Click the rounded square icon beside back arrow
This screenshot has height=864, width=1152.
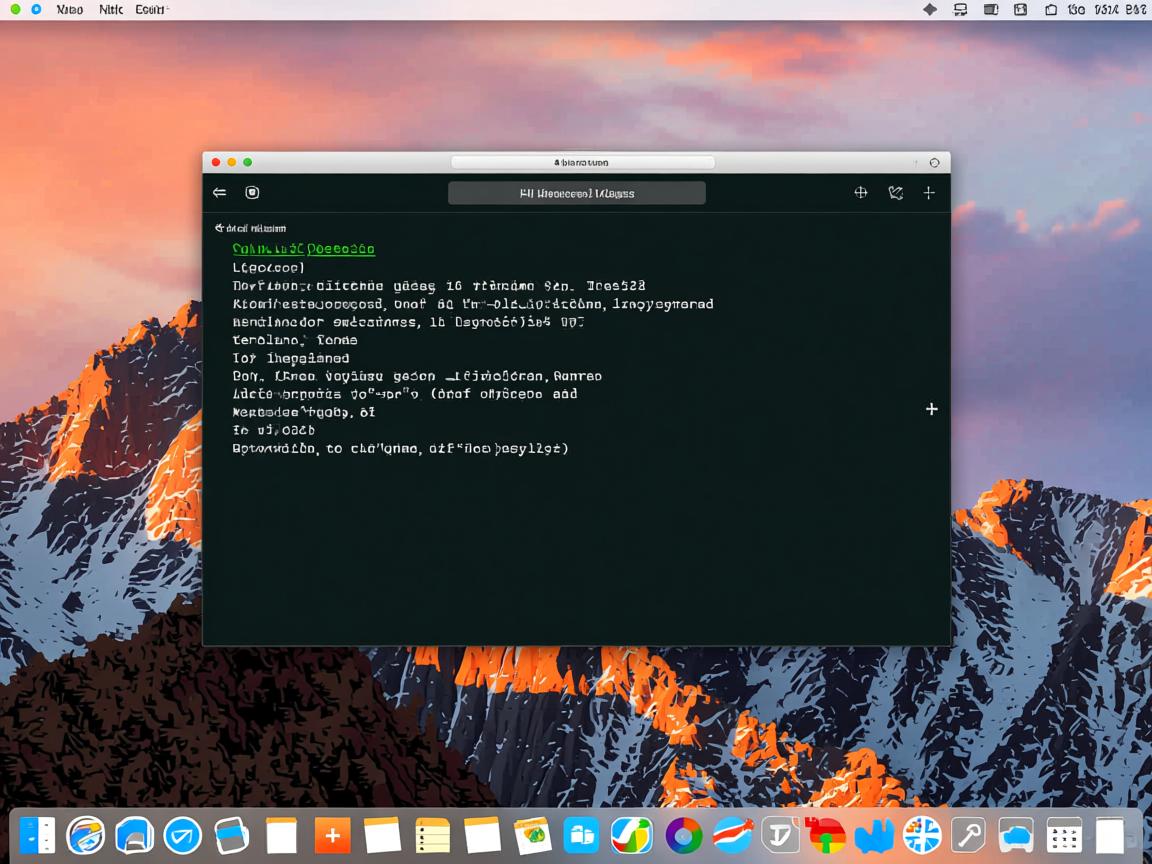252,193
